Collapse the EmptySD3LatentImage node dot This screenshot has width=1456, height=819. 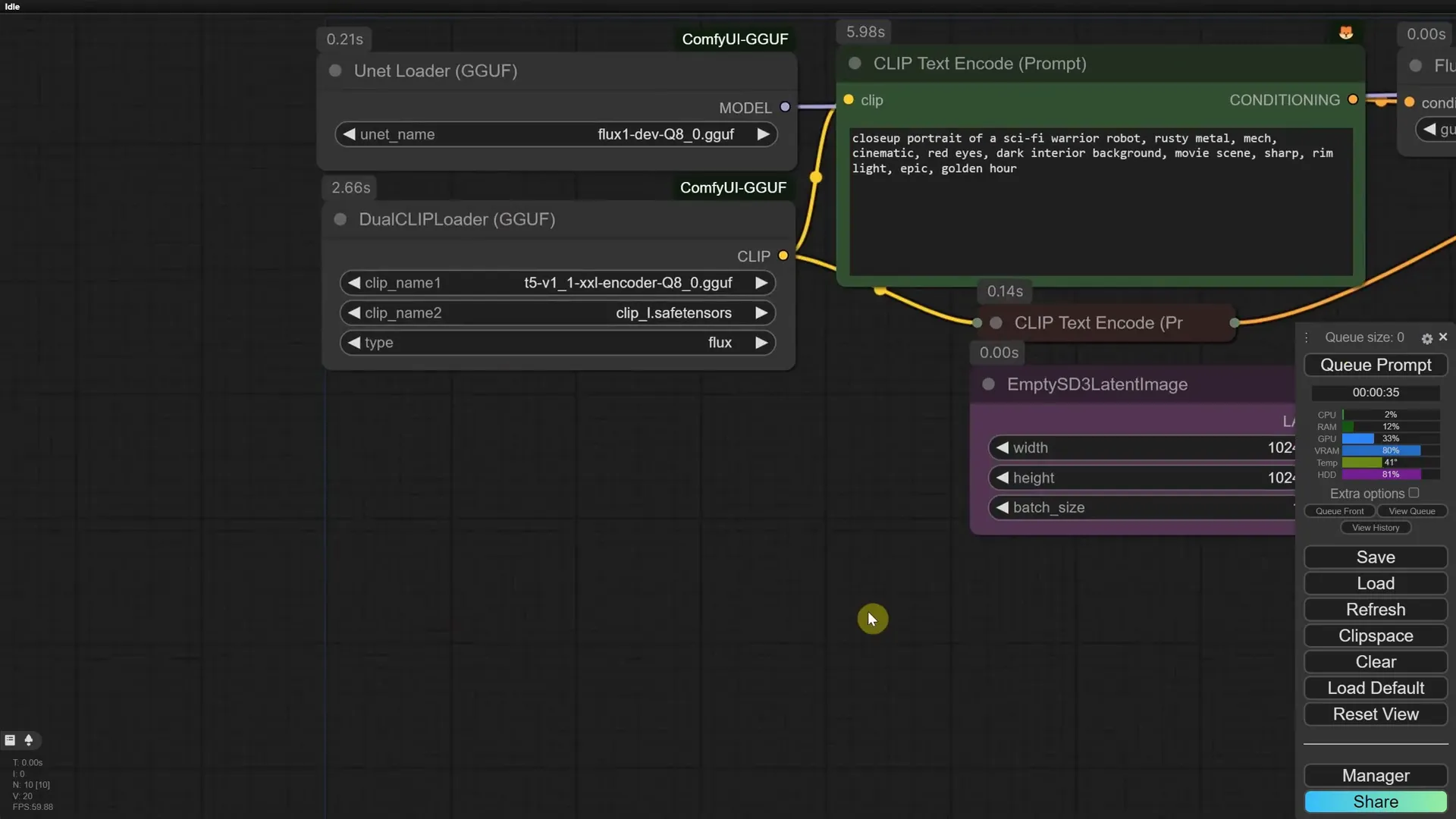pos(988,384)
